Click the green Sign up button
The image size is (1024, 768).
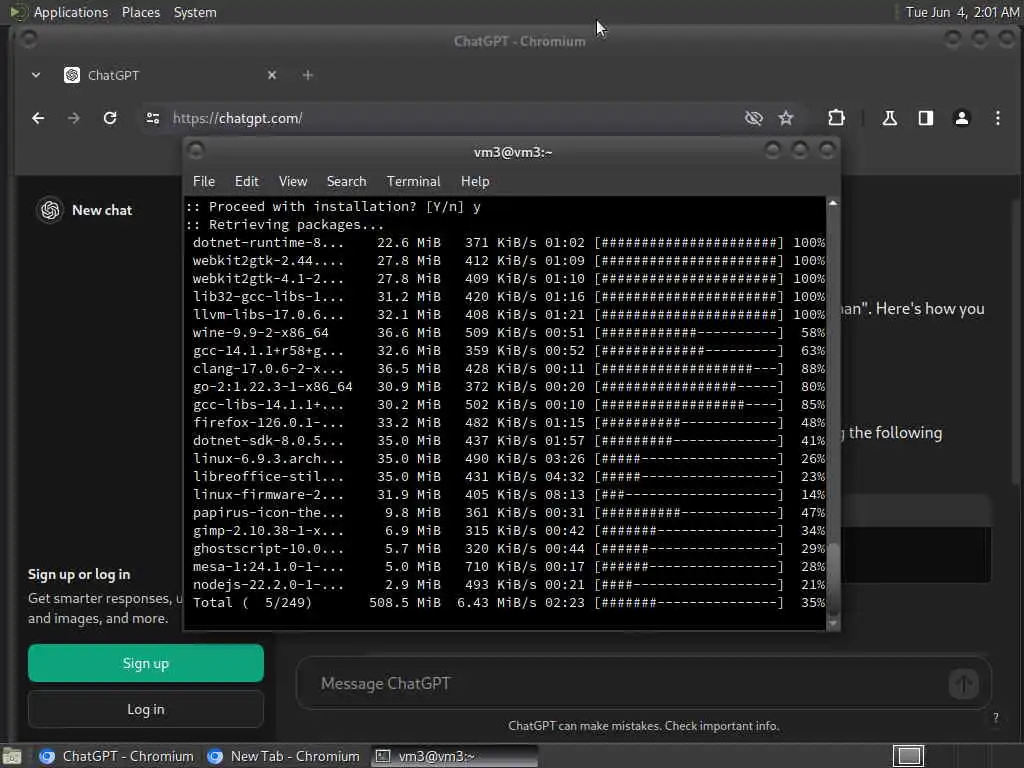point(146,663)
